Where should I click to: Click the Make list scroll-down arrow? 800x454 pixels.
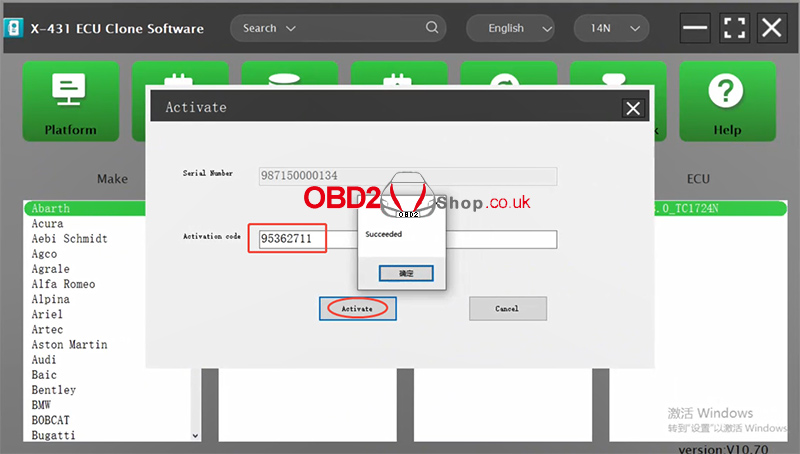195,436
